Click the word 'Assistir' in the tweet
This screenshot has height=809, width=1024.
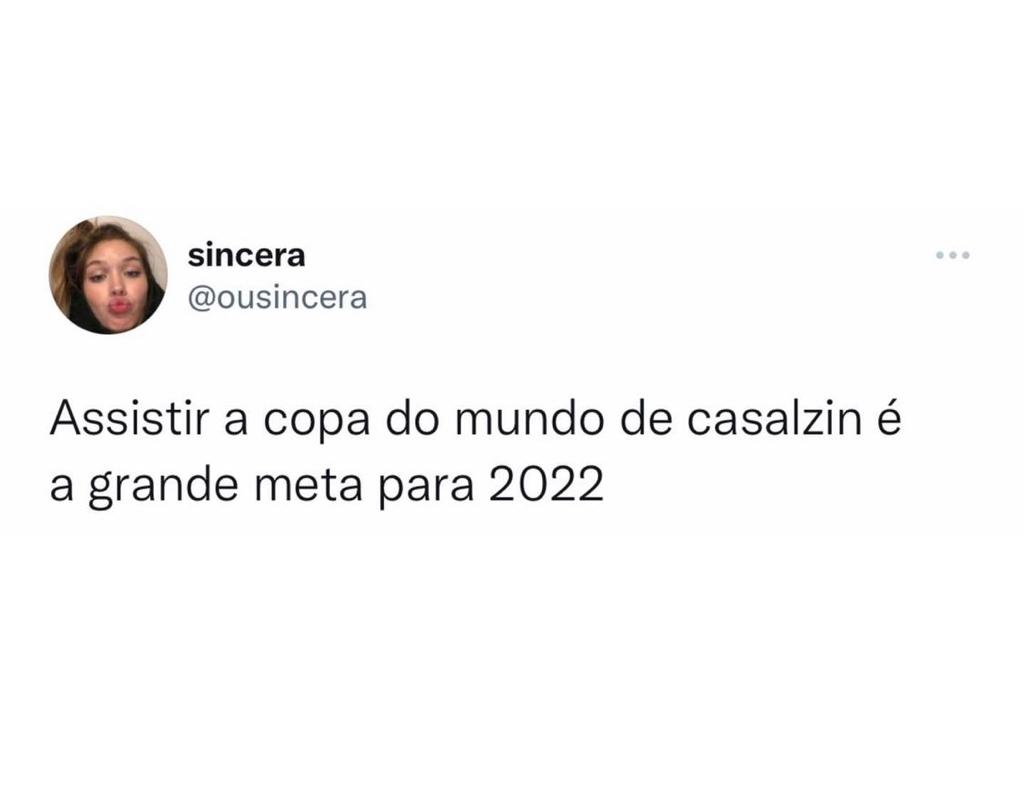point(129,419)
